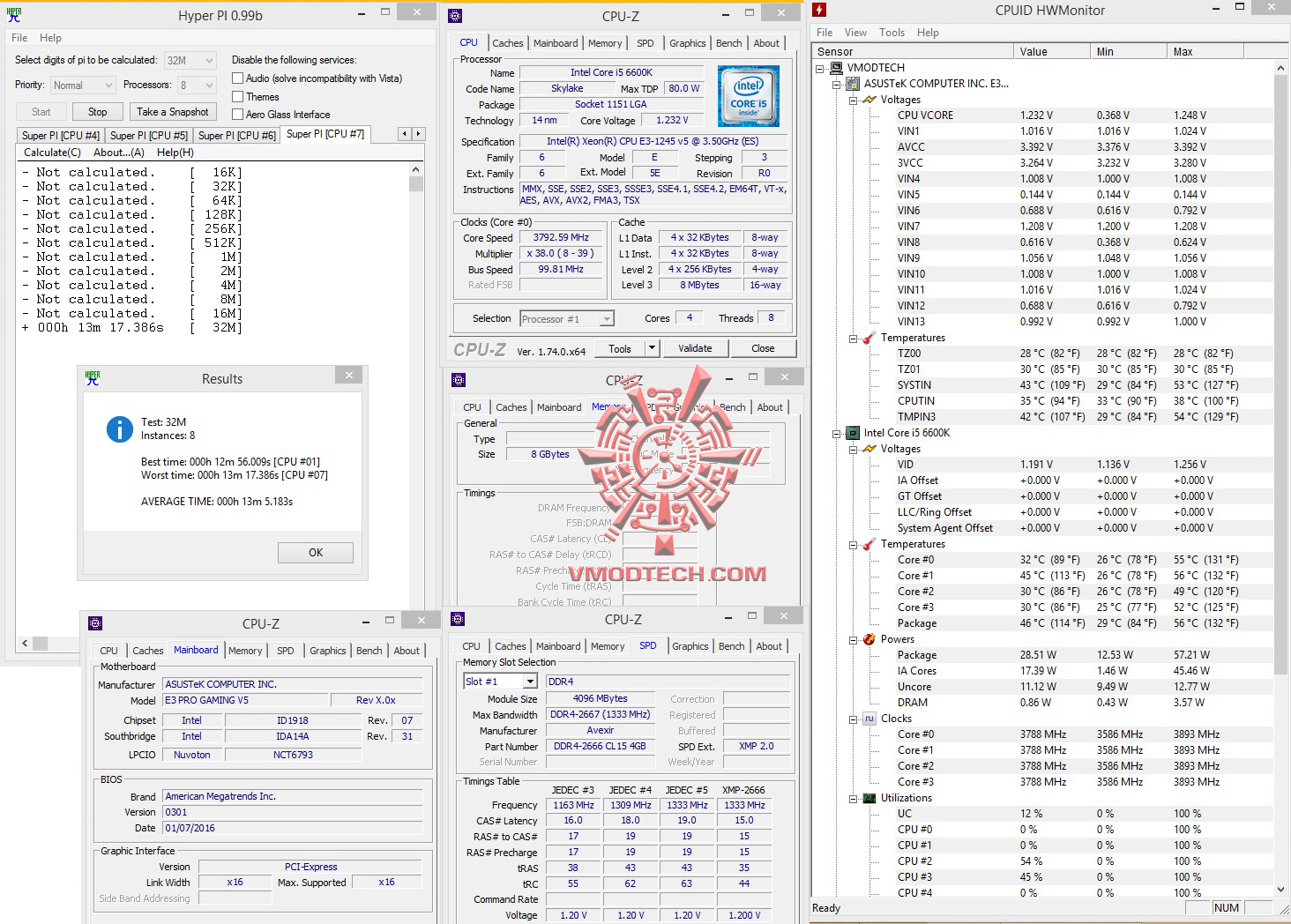Viewport: 1291px width, 924px height.
Task: Click the thermometer icon beside ASUSTeK Temperatures
Action: point(869,338)
